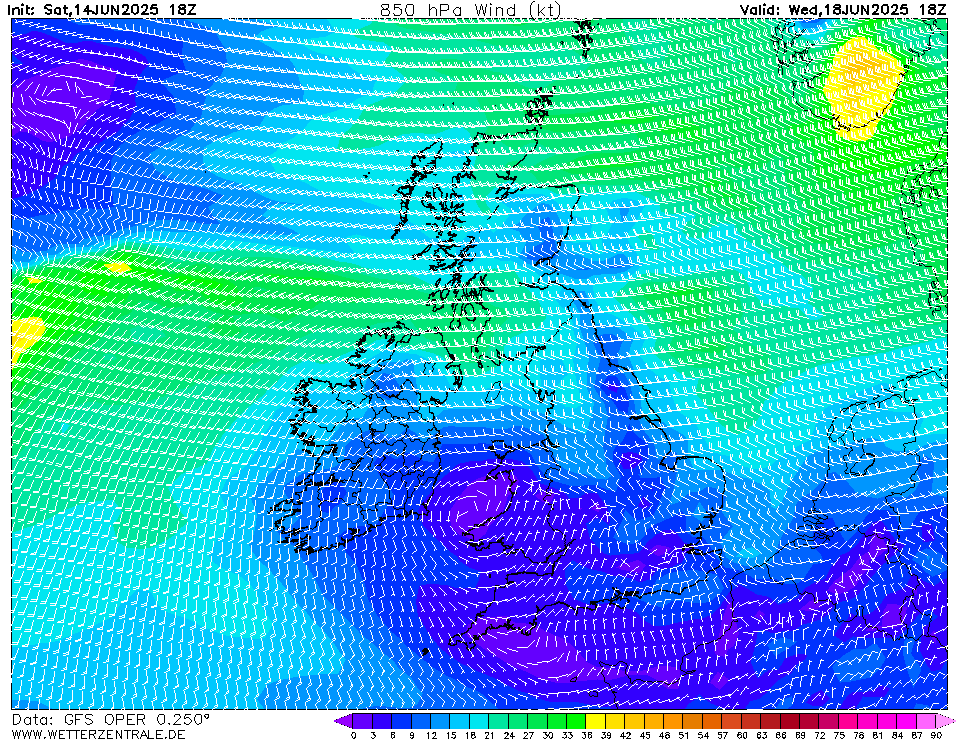
Task: Click the light blue 12–15 kt legend swatch
Action: 440,721
